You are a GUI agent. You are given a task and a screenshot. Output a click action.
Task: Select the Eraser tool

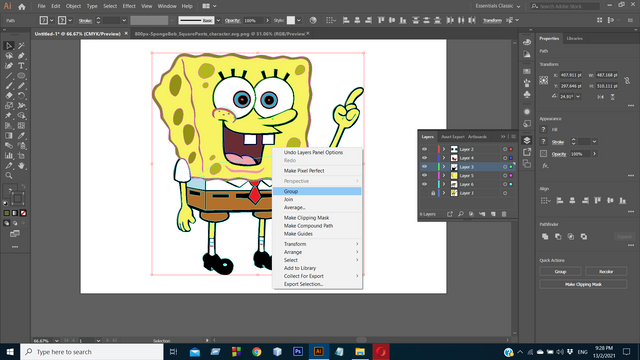point(9,96)
